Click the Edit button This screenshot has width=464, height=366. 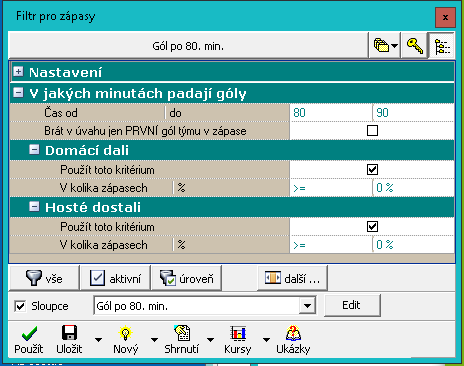(352, 305)
